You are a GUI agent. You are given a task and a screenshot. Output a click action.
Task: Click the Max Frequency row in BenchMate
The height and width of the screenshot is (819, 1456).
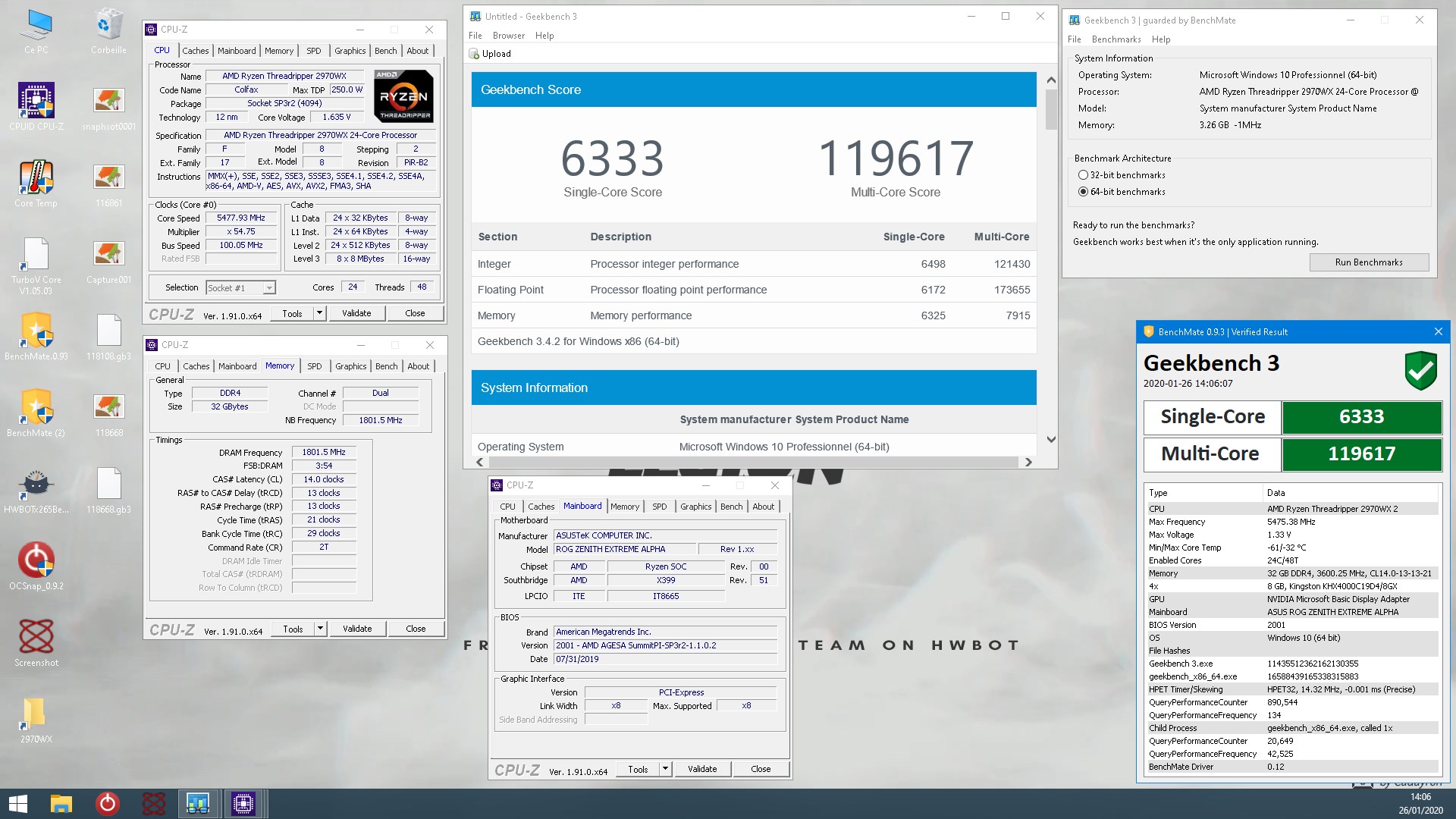point(1292,522)
